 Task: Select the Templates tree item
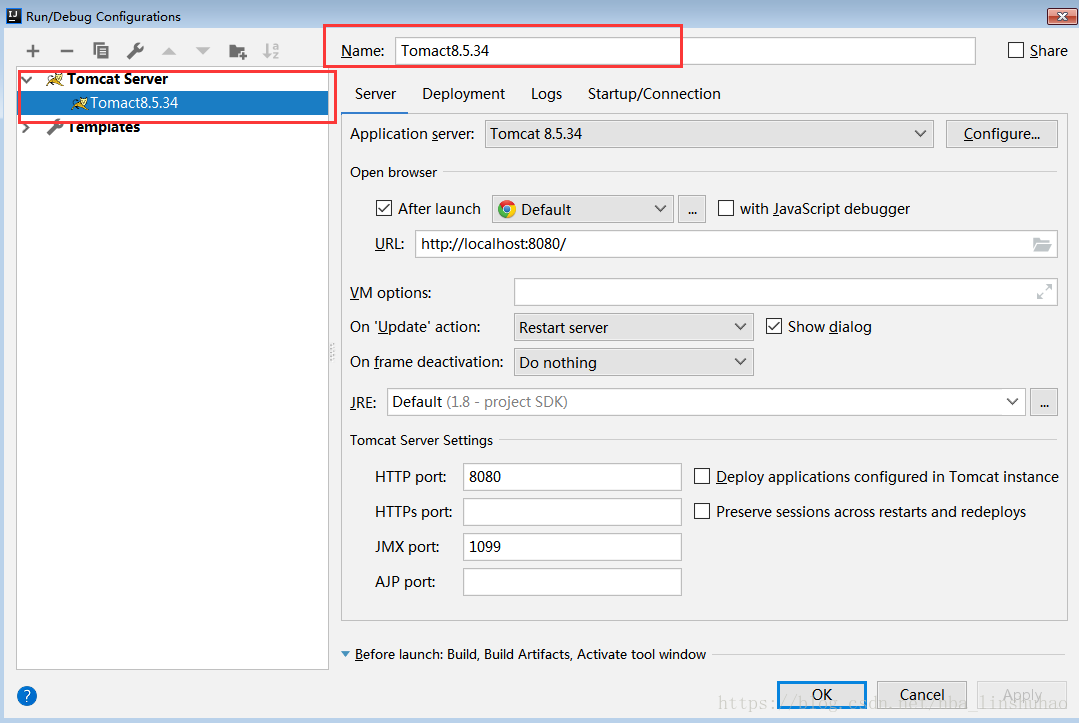pyautogui.click(x=103, y=127)
